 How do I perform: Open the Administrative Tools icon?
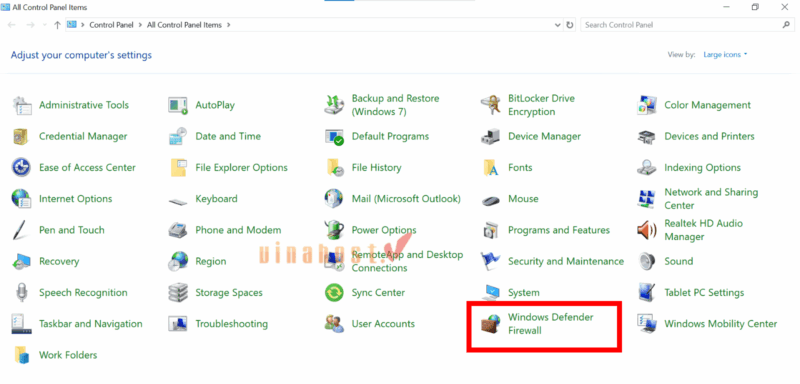coord(21,106)
